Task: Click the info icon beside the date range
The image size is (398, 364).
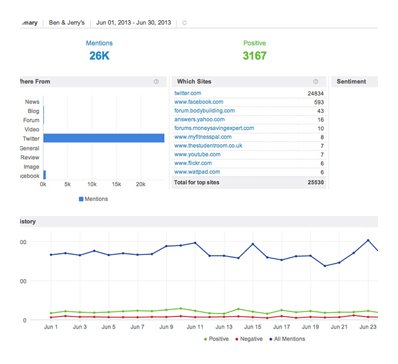Action: pos(184,23)
